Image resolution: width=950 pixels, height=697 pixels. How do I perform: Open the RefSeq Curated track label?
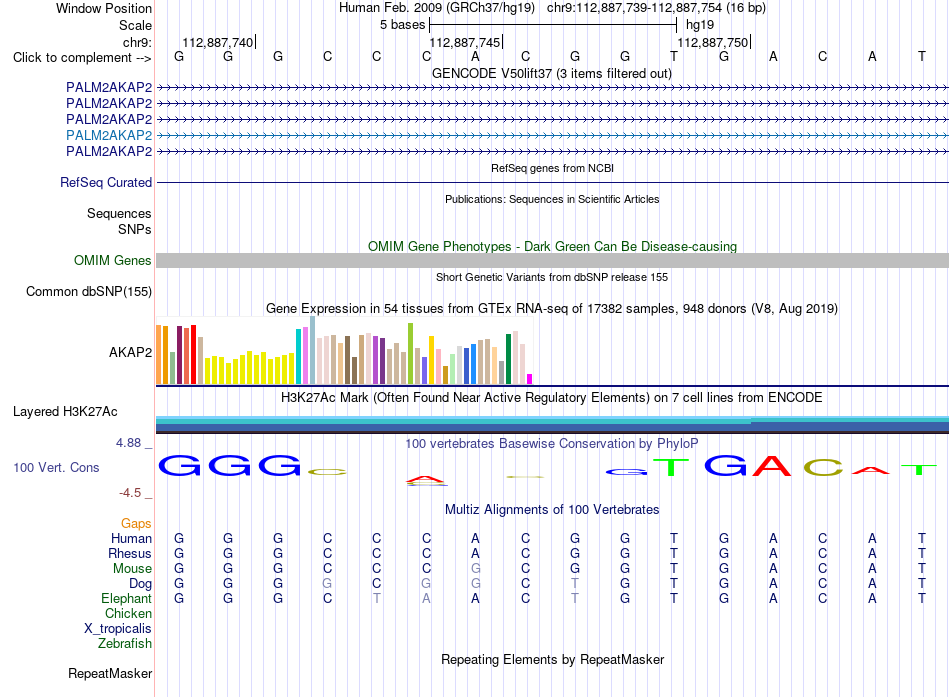pyautogui.click(x=106, y=182)
